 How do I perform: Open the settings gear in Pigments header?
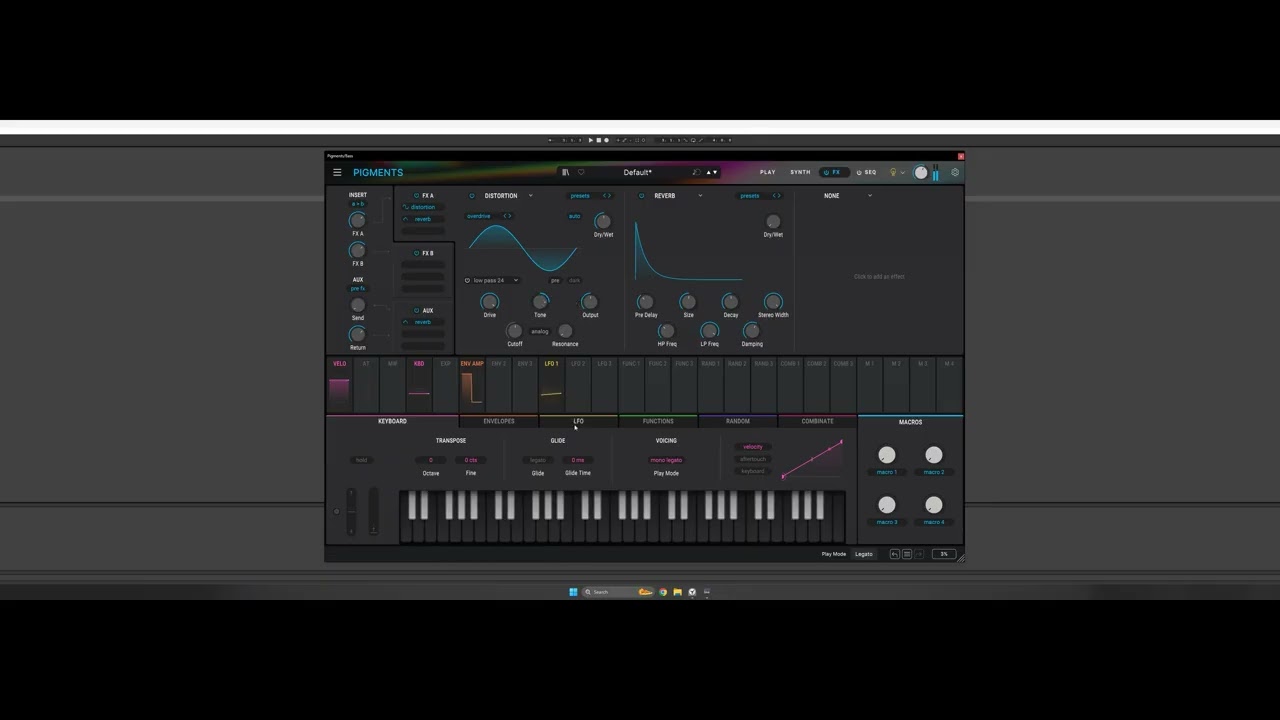point(955,172)
